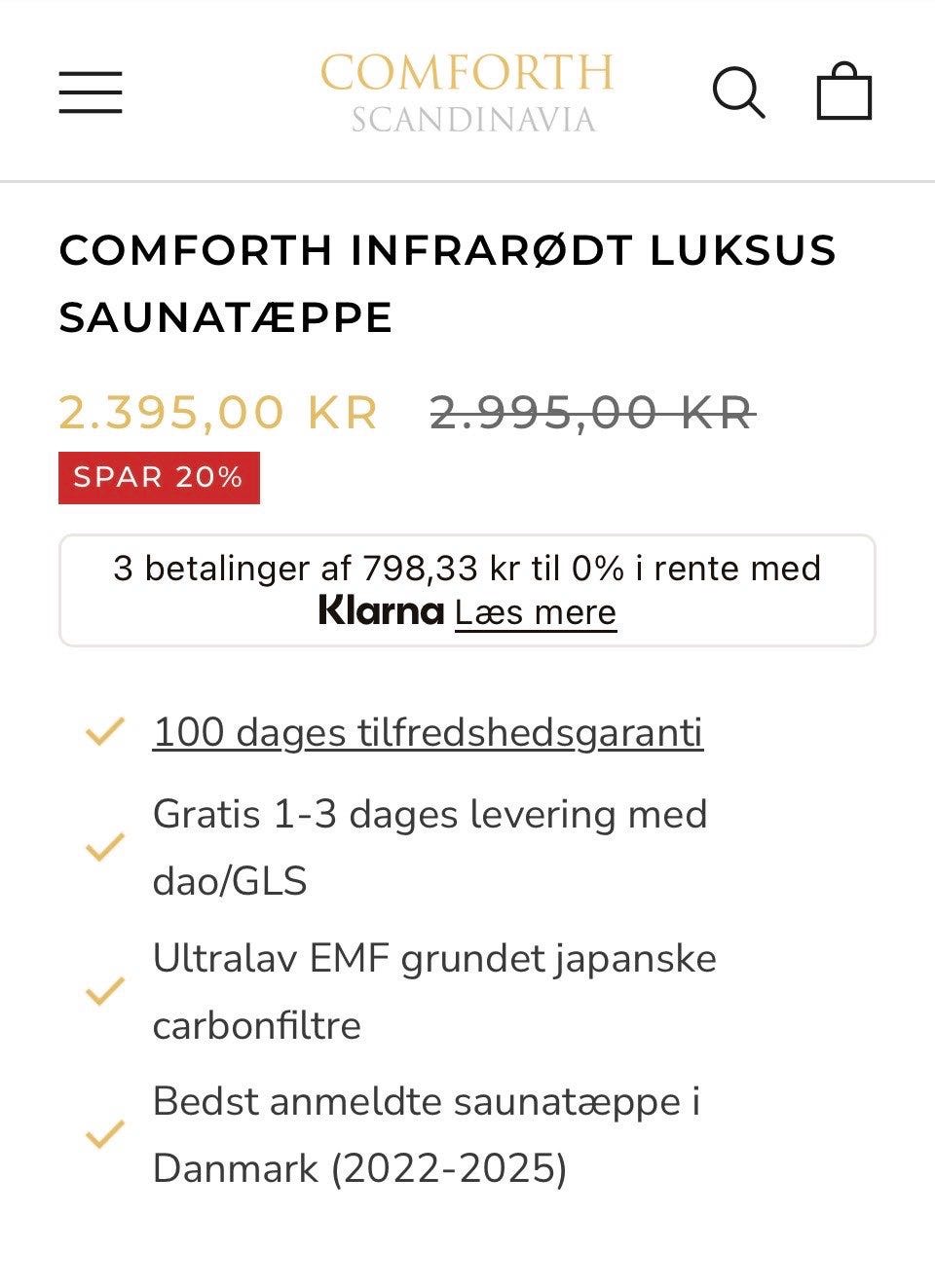Click checkmark beside 100 dages tilfredshedsgaranti
Viewport: 935px width, 1288px height.
click(105, 731)
